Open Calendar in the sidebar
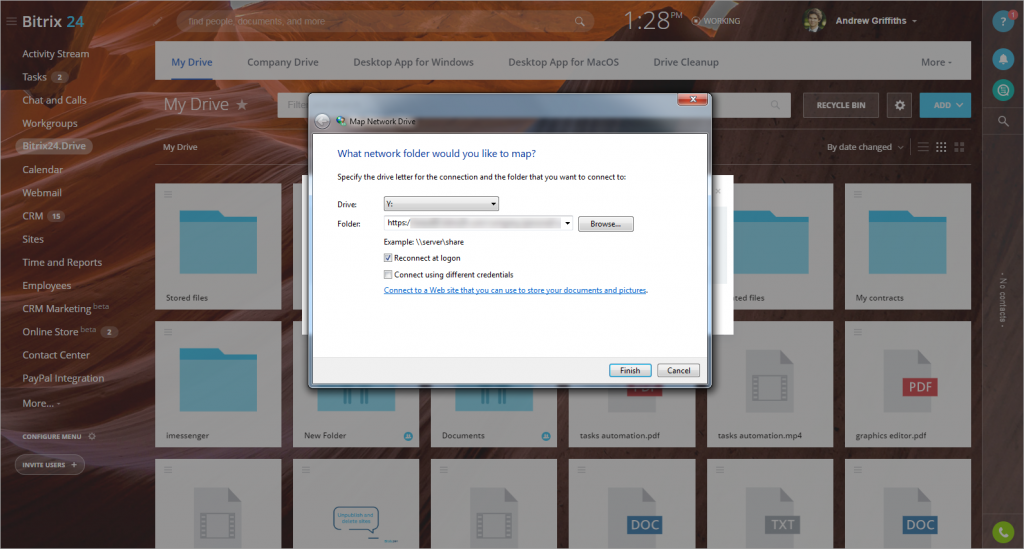Viewport: 1024px width, 549px height. (x=42, y=170)
